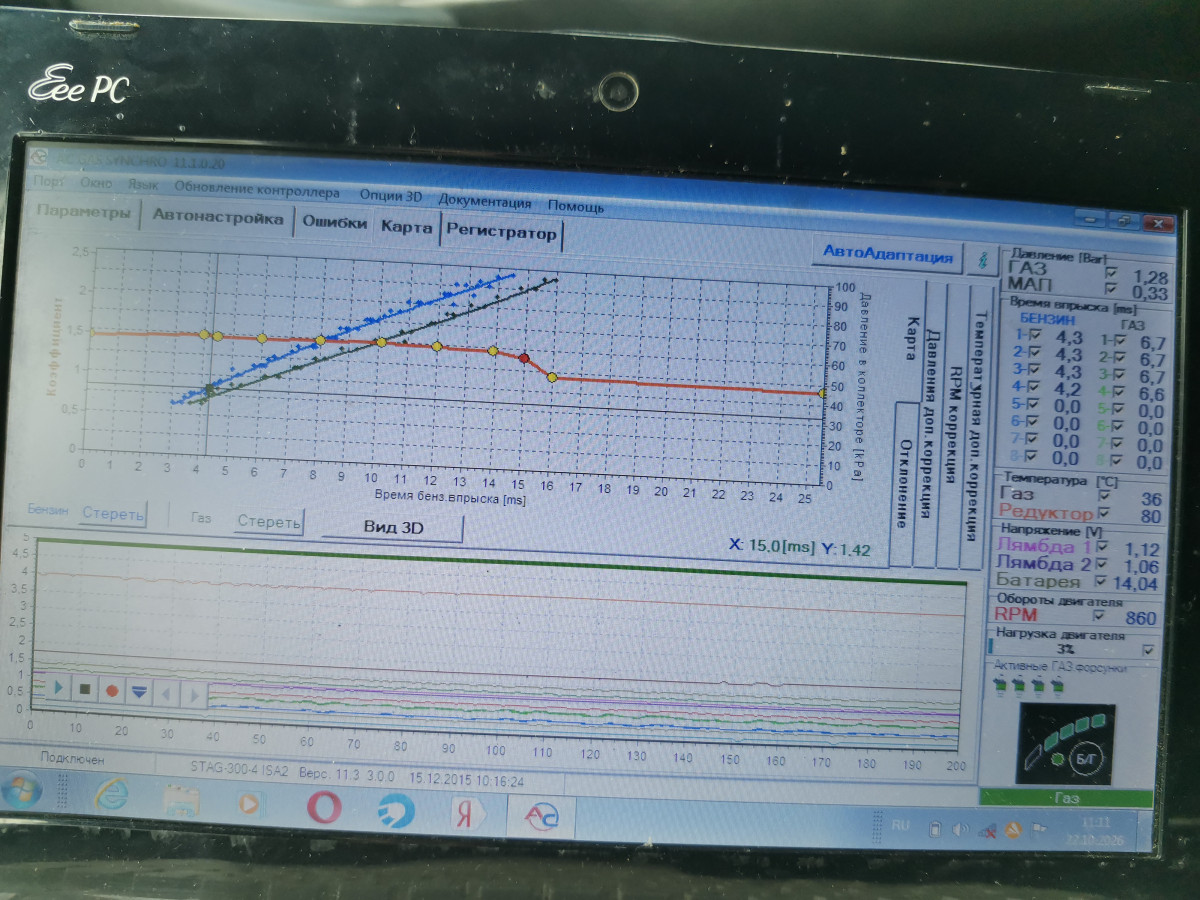Open Windows Media Player from the taskbar

click(x=249, y=802)
